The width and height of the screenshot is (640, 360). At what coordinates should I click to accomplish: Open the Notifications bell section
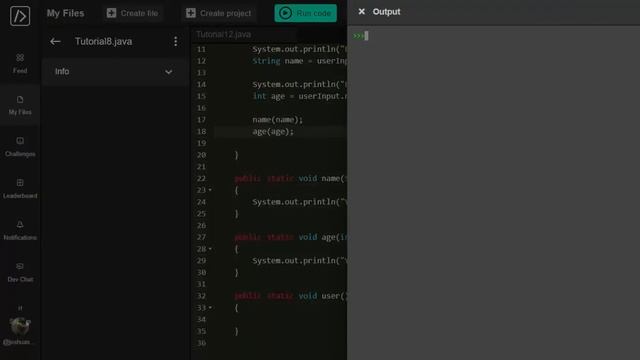coord(20,230)
